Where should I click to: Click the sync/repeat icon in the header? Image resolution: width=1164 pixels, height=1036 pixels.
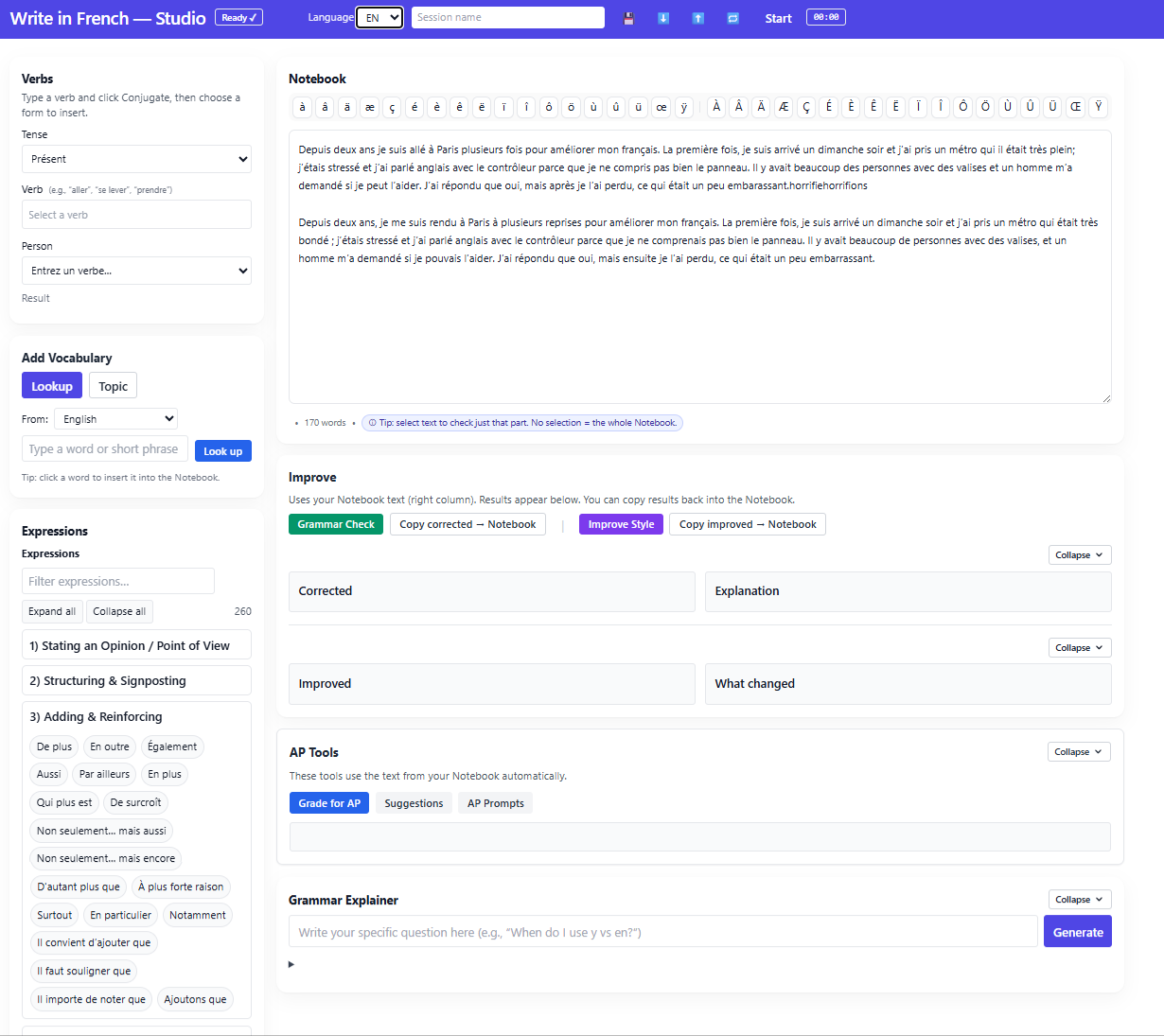point(732,17)
